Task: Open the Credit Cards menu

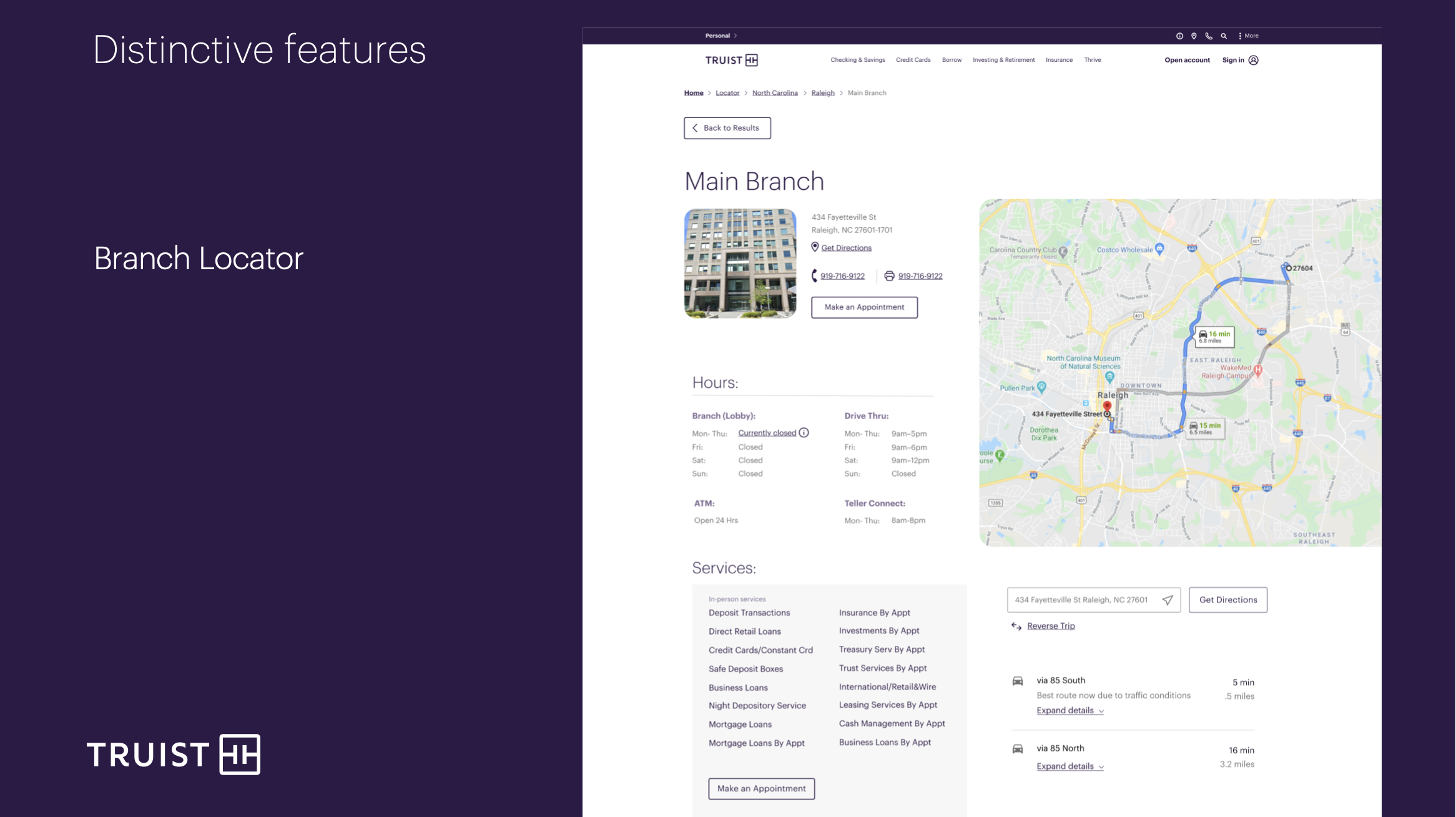Action: pyautogui.click(x=913, y=60)
